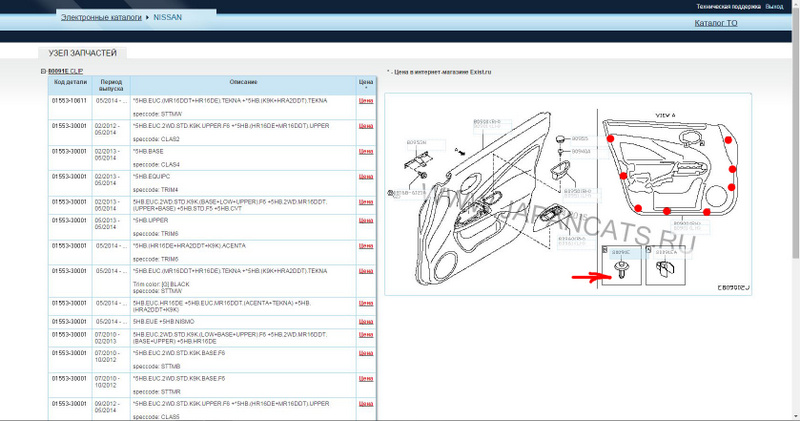The height and width of the screenshot is (421, 800).
Task: Click Цена link for part 01553-10611
Action: coord(366,101)
